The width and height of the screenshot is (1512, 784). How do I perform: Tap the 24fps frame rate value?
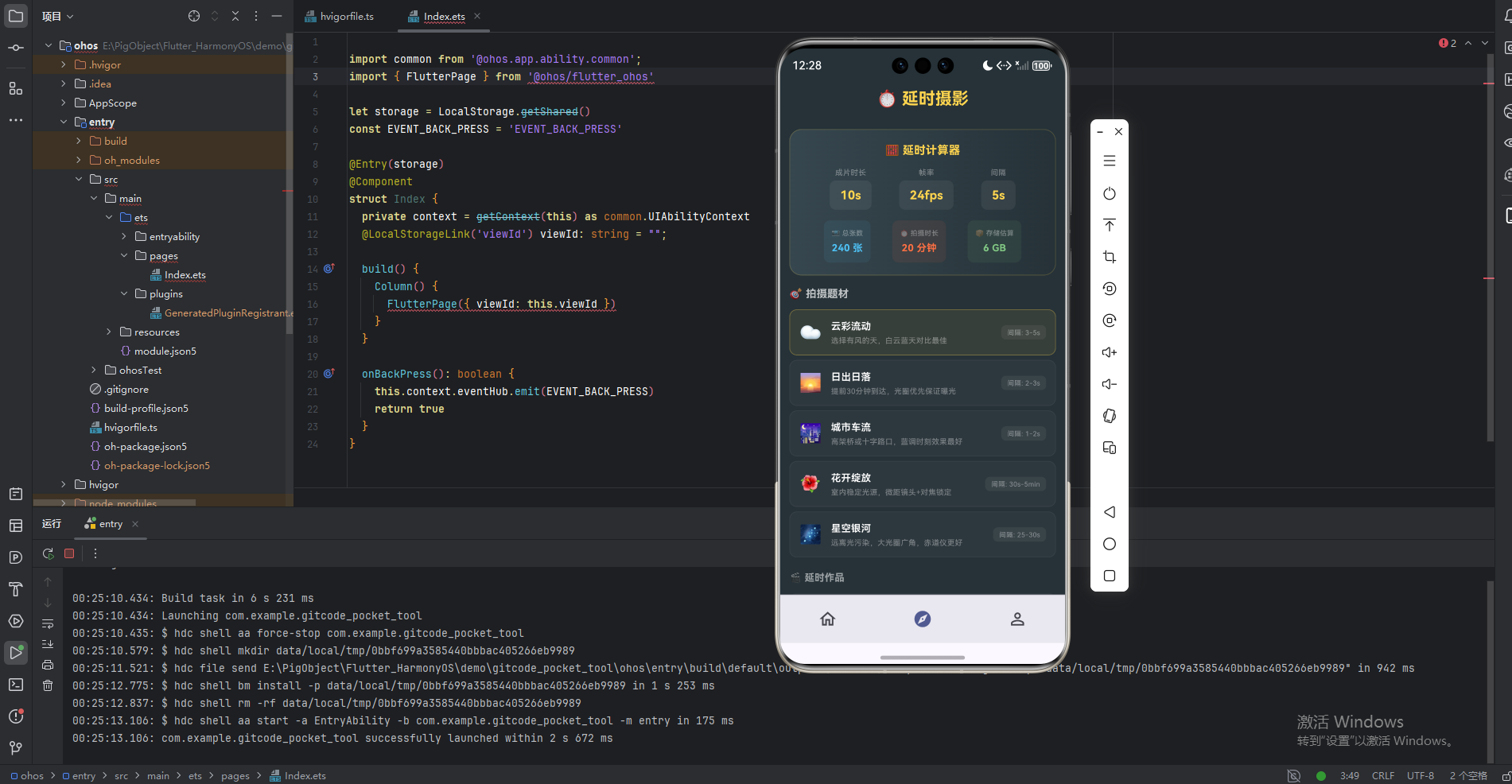pyautogui.click(x=927, y=195)
